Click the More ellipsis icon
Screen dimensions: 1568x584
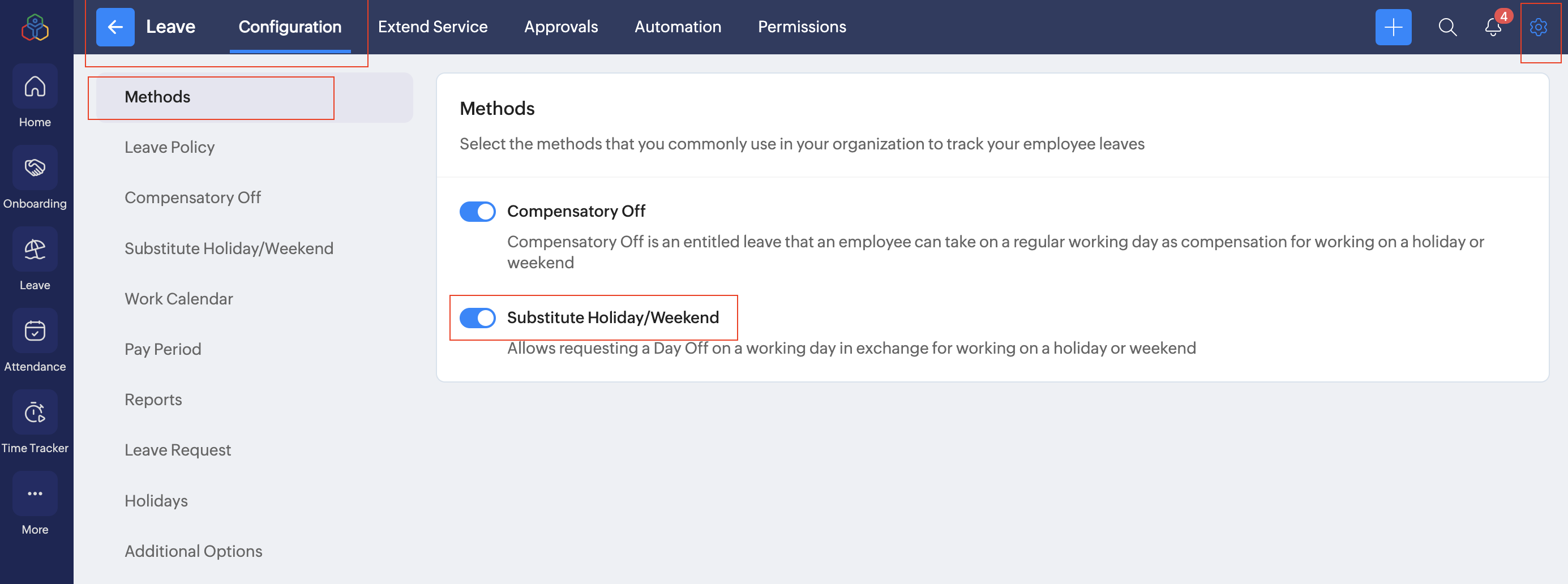(x=35, y=493)
